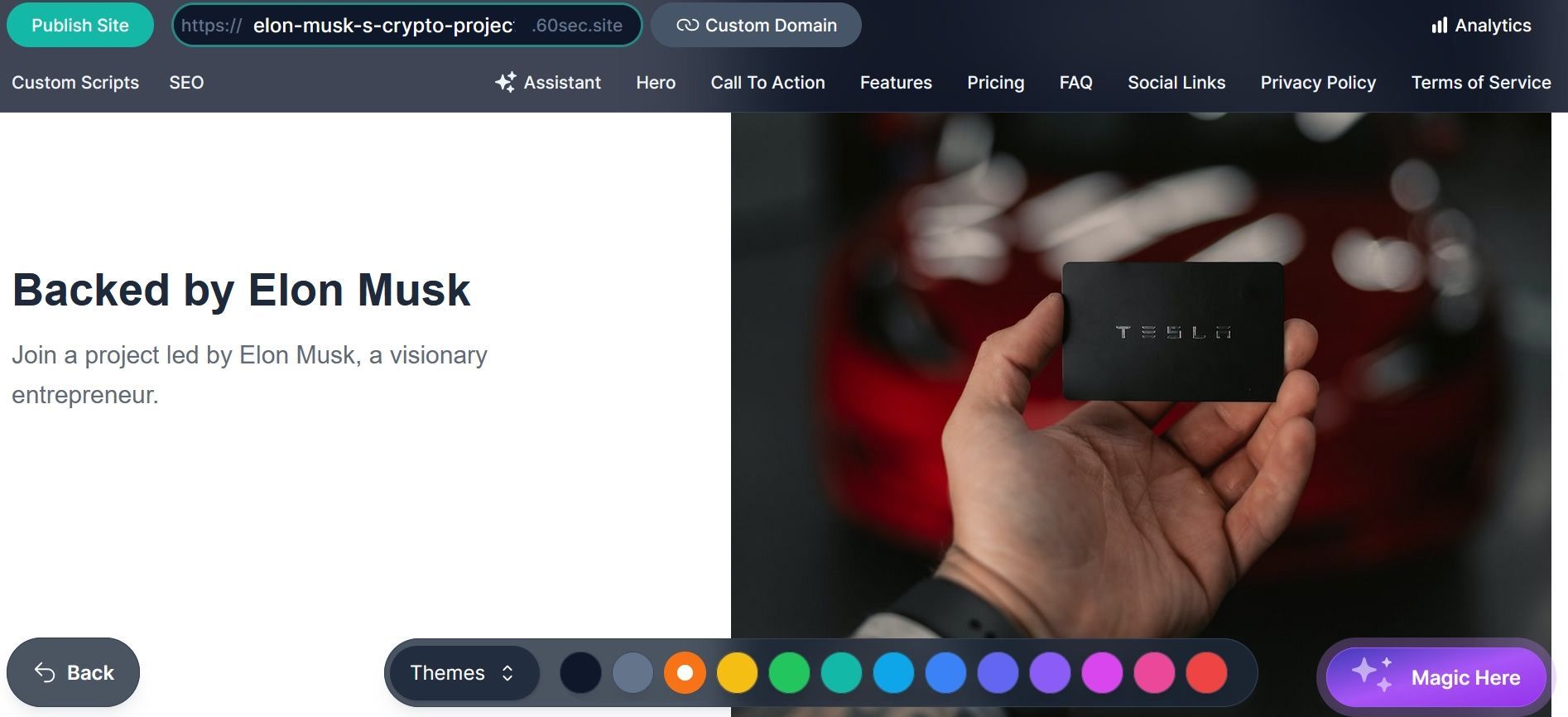The height and width of the screenshot is (717, 1568).
Task: Set the red theme color
Action: (1206, 672)
